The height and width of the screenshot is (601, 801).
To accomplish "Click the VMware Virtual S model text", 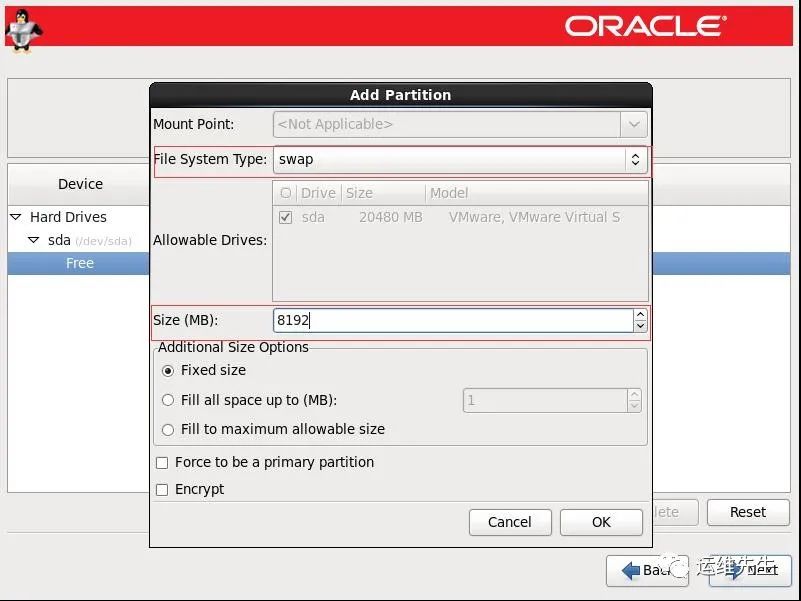I will pyautogui.click(x=534, y=218).
